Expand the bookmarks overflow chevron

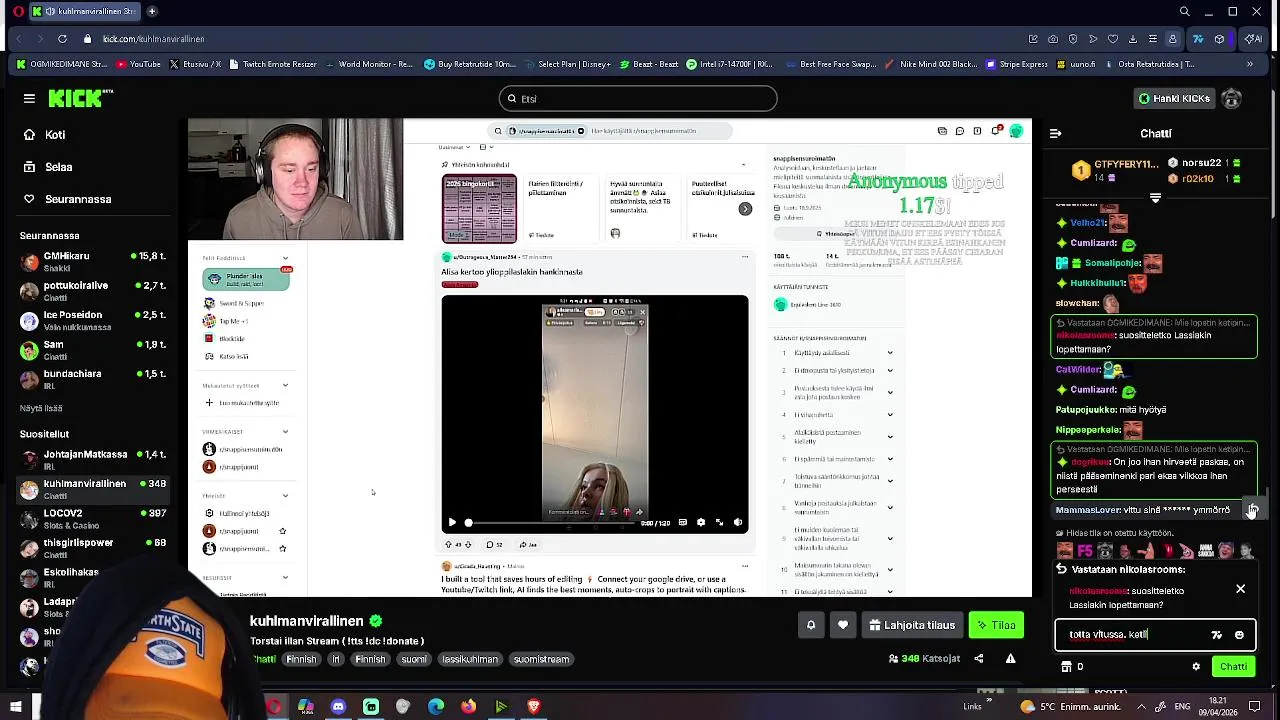(x=1249, y=64)
